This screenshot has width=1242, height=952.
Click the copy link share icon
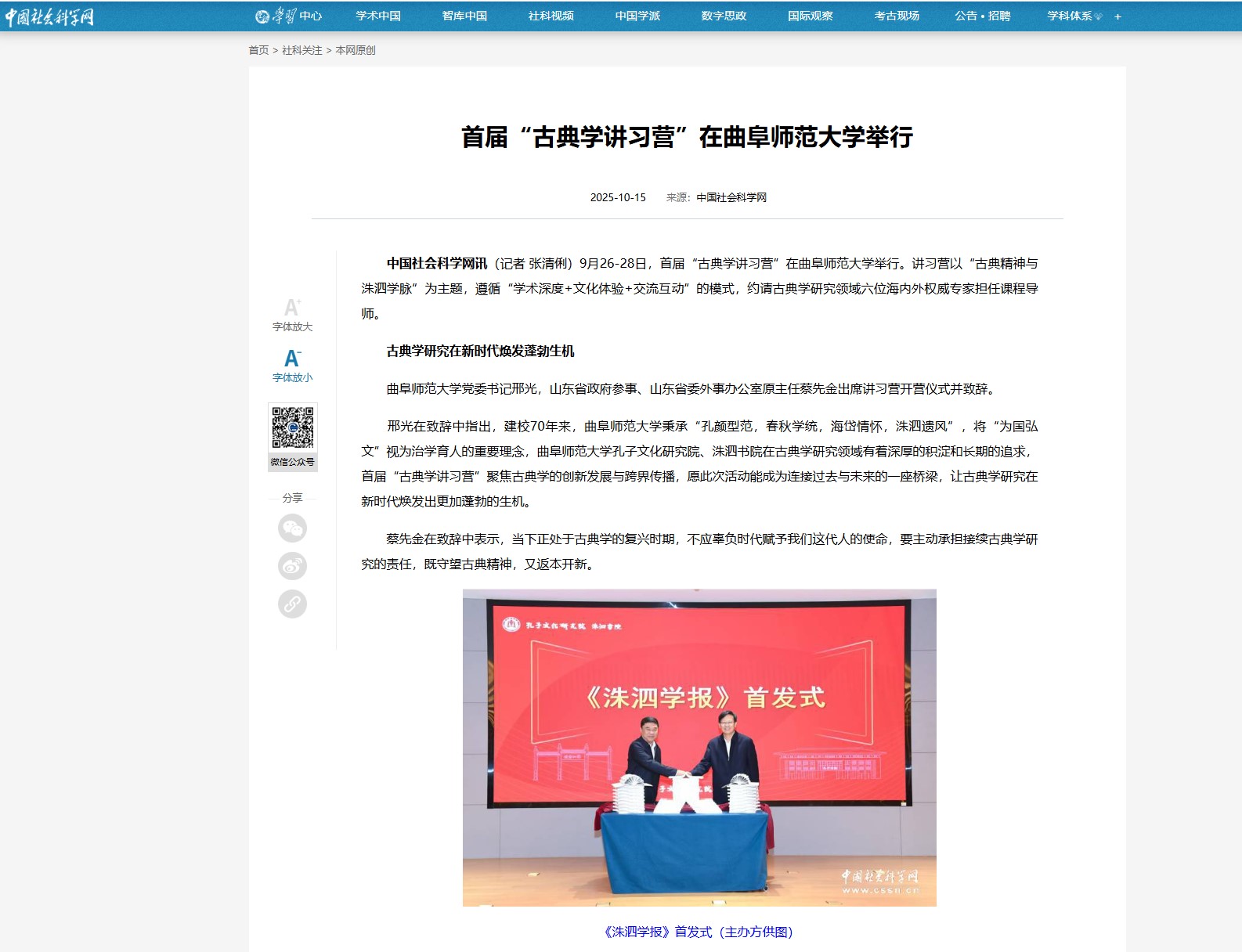(x=292, y=604)
